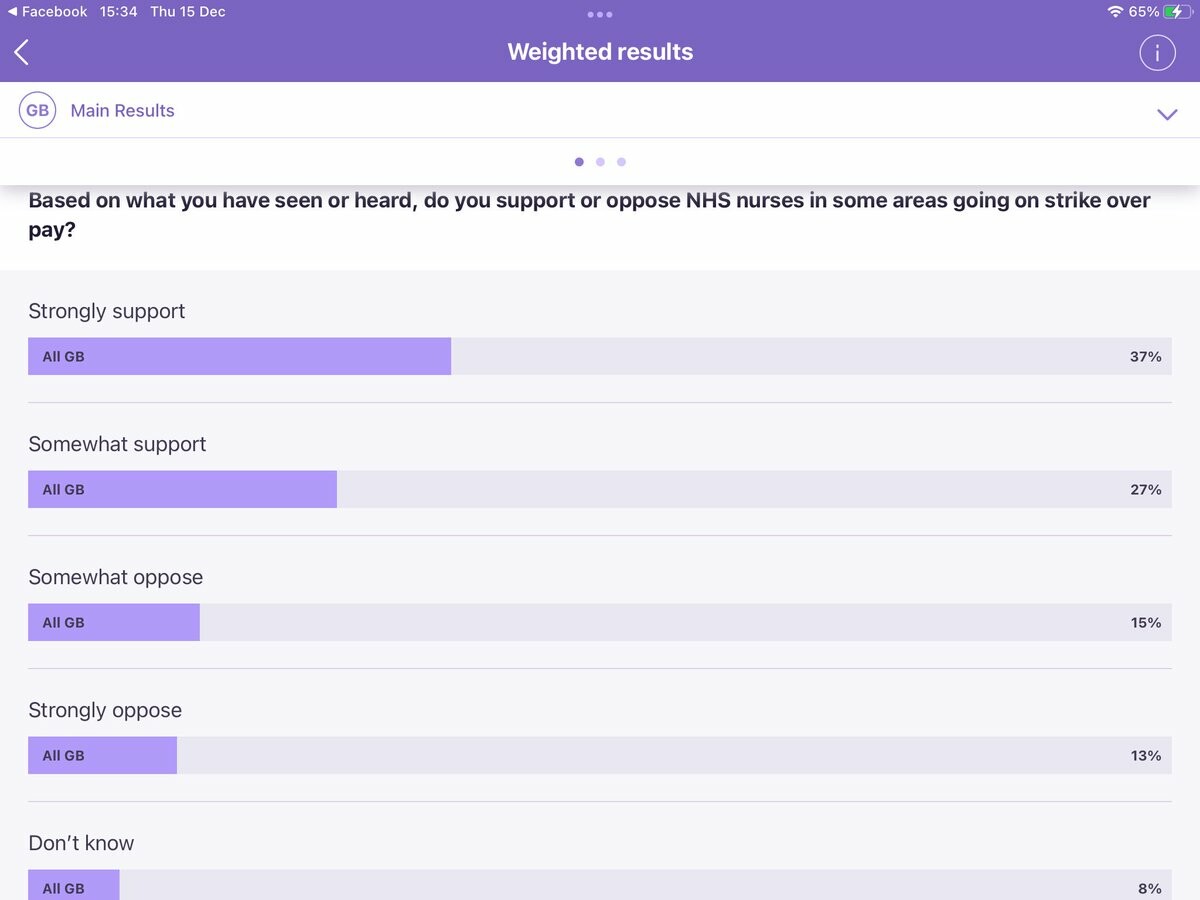Viewport: 1200px width, 900px height.
Task: Open the info icon
Action: [1157, 53]
